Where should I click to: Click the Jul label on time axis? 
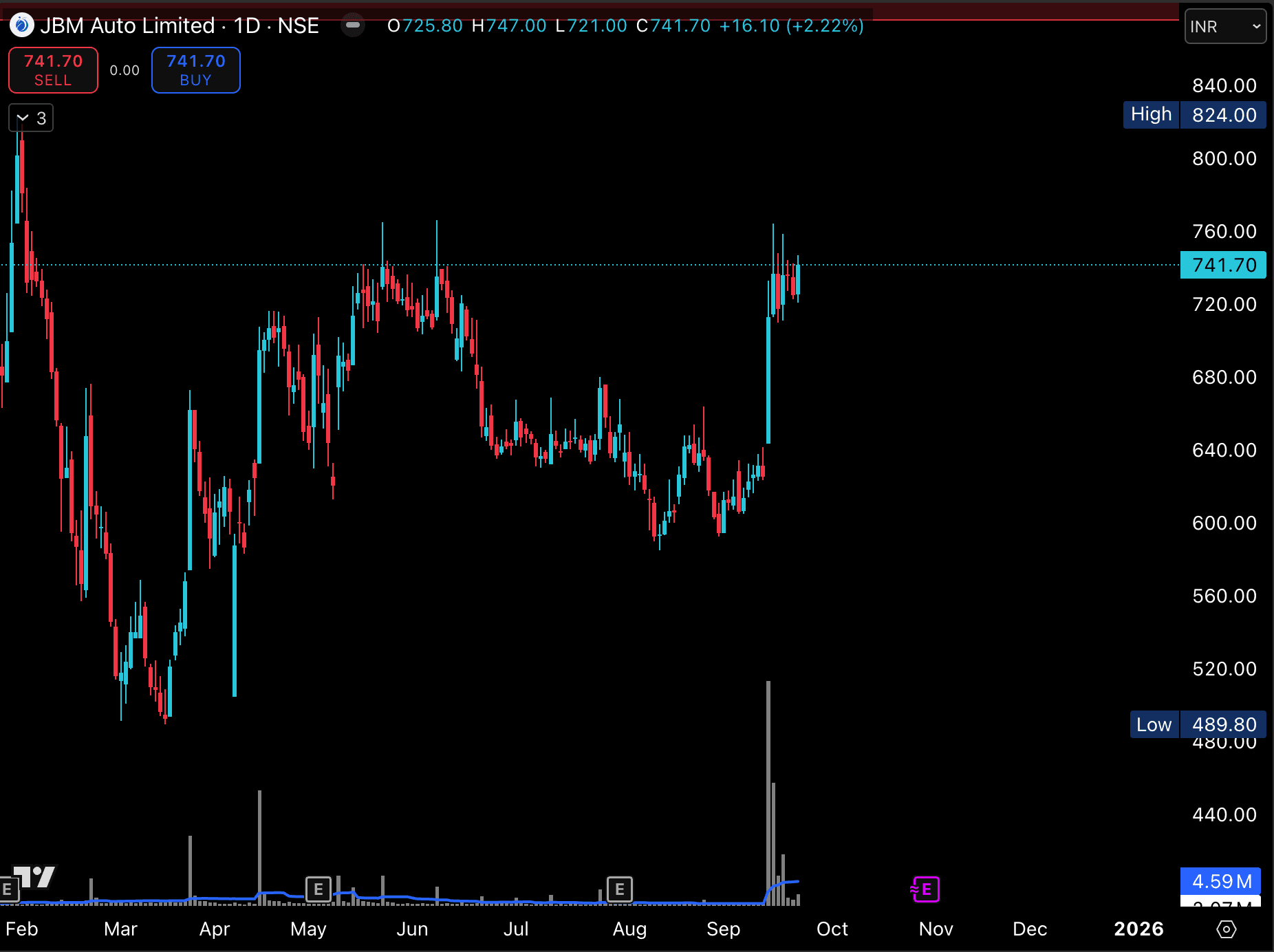(x=516, y=929)
